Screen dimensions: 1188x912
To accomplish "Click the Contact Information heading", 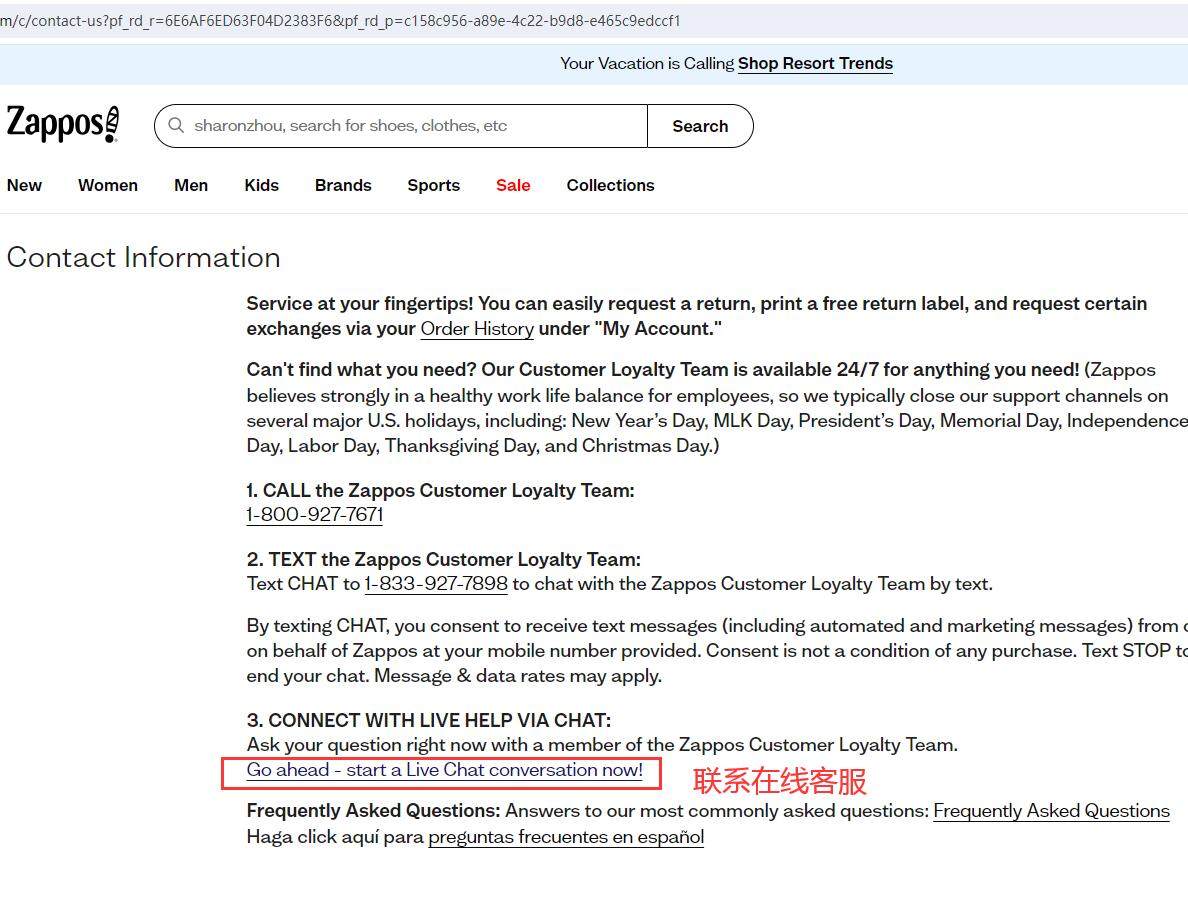I will point(143,258).
